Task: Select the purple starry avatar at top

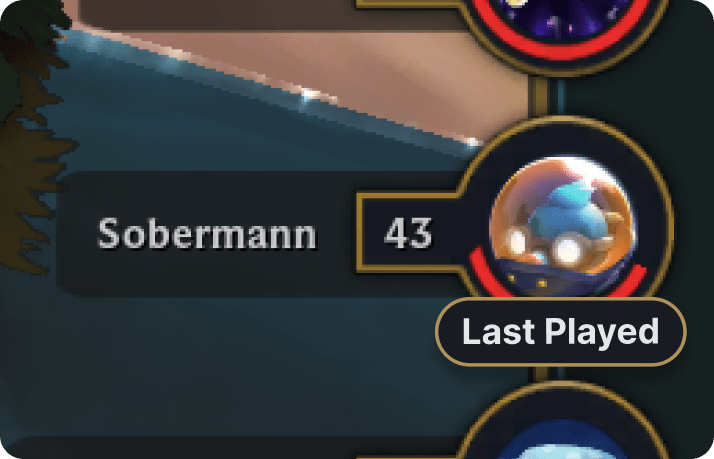Action: (563, 14)
